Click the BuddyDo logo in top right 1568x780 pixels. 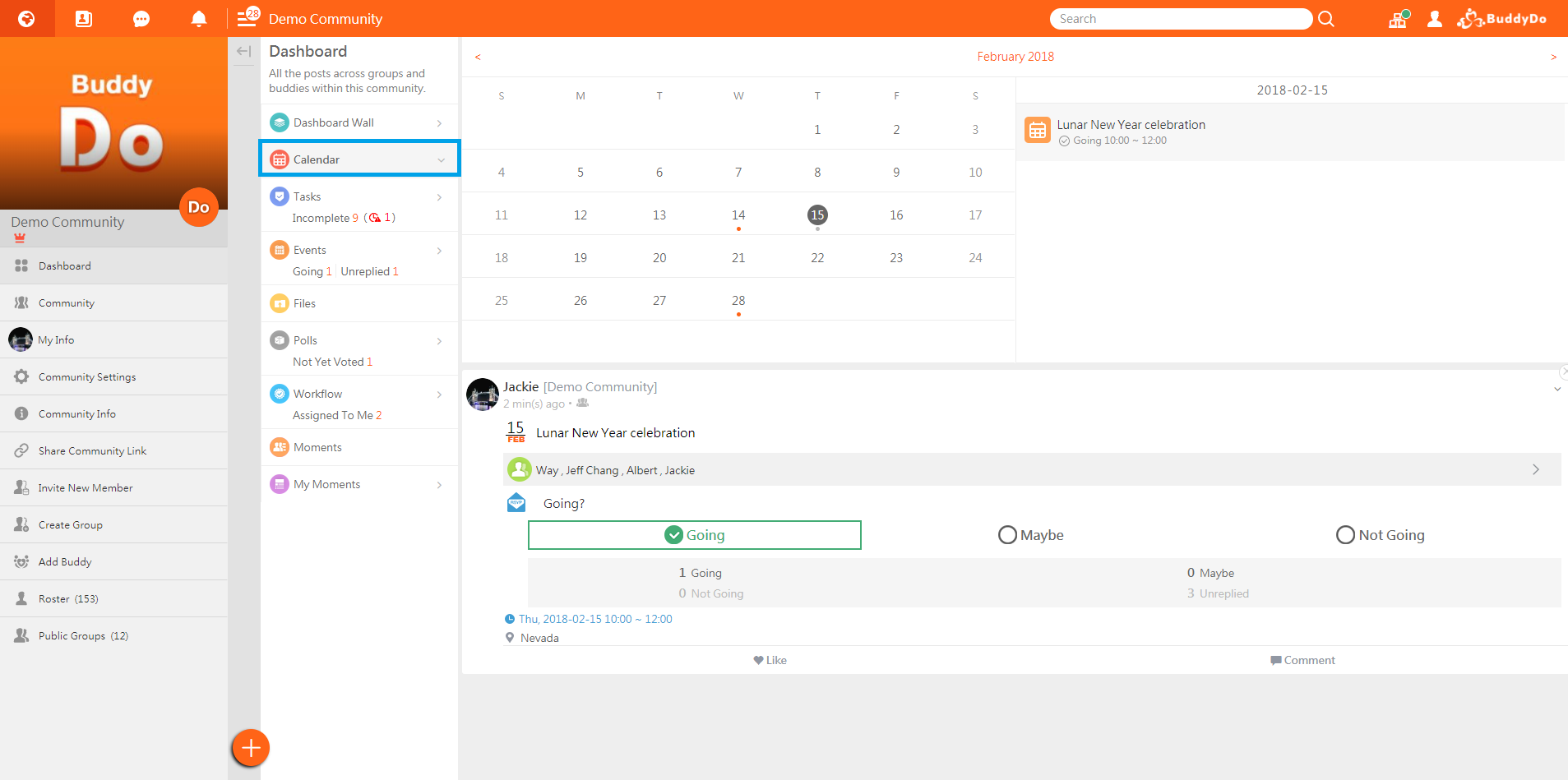[x=1502, y=18]
